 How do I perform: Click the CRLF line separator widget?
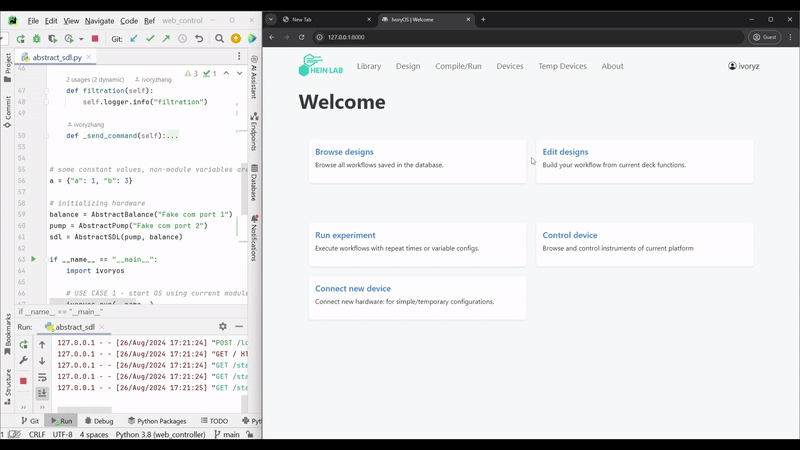pyautogui.click(x=37, y=435)
